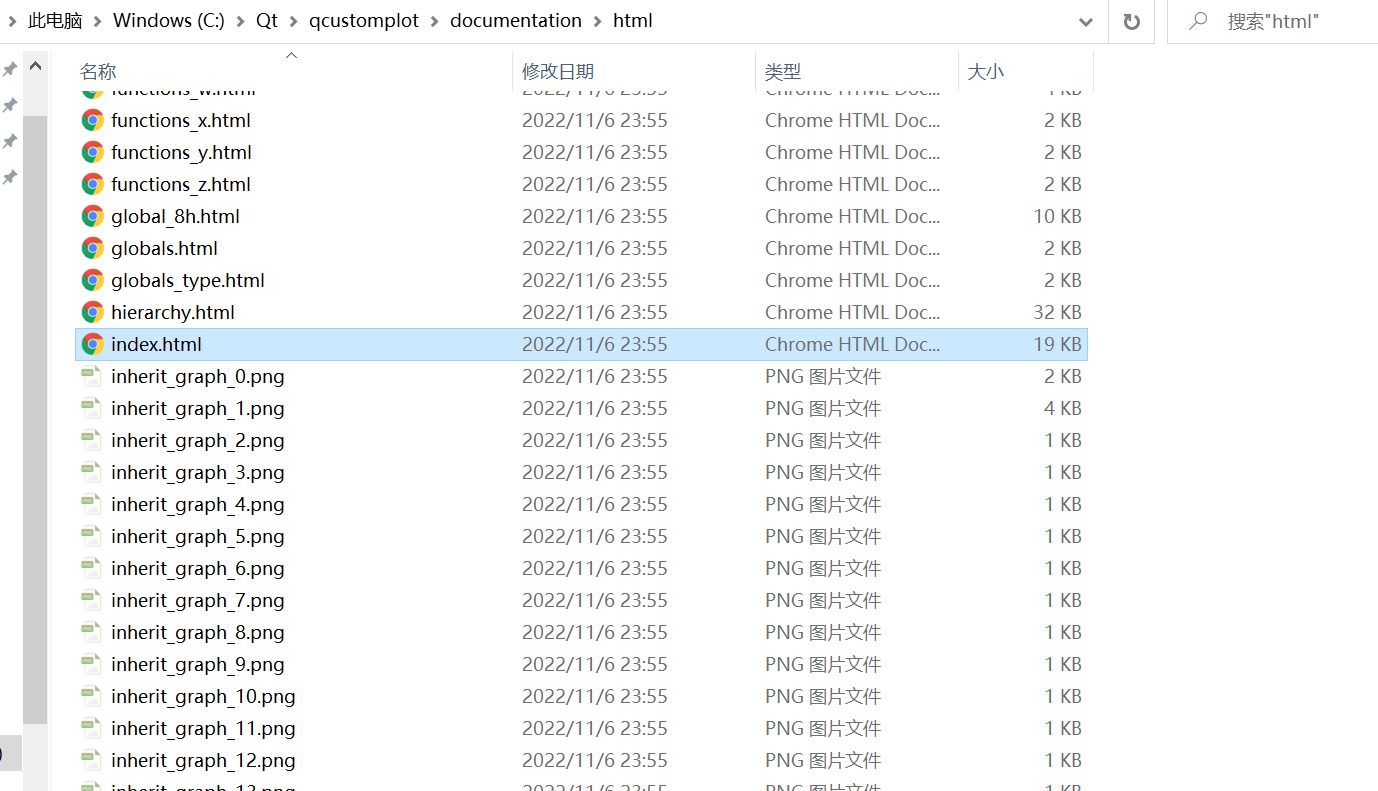Sort files by the 修改日期 column

tap(558, 72)
